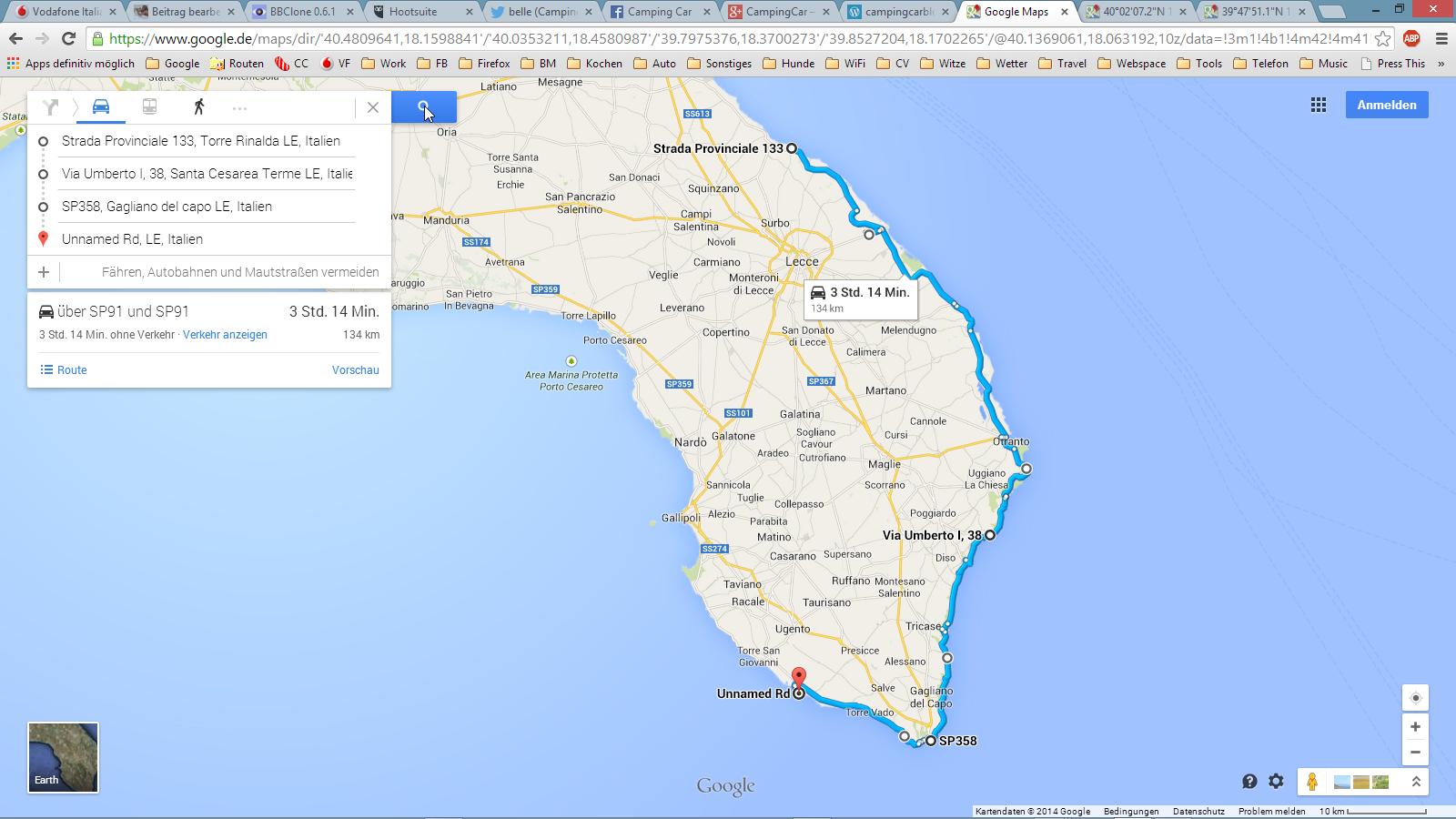This screenshot has width=1456, height=819.
Task: Open the Webspace bookmarks folder
Action: click(x=1132, y=64)
